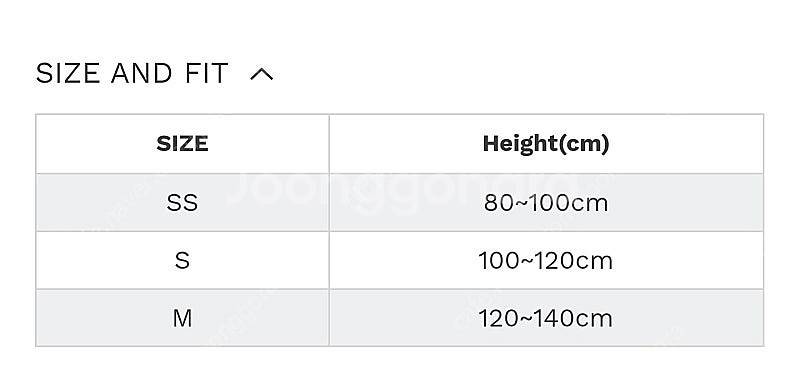Select the Height(cm) column header
800x376 pixels.
point(546,144)
